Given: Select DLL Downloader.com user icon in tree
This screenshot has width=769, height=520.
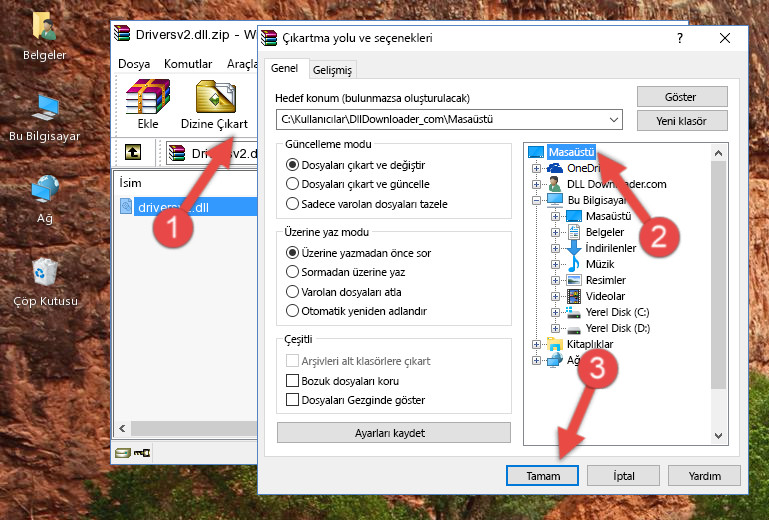Looking at the screenshot, I should [x=555, y=184].
